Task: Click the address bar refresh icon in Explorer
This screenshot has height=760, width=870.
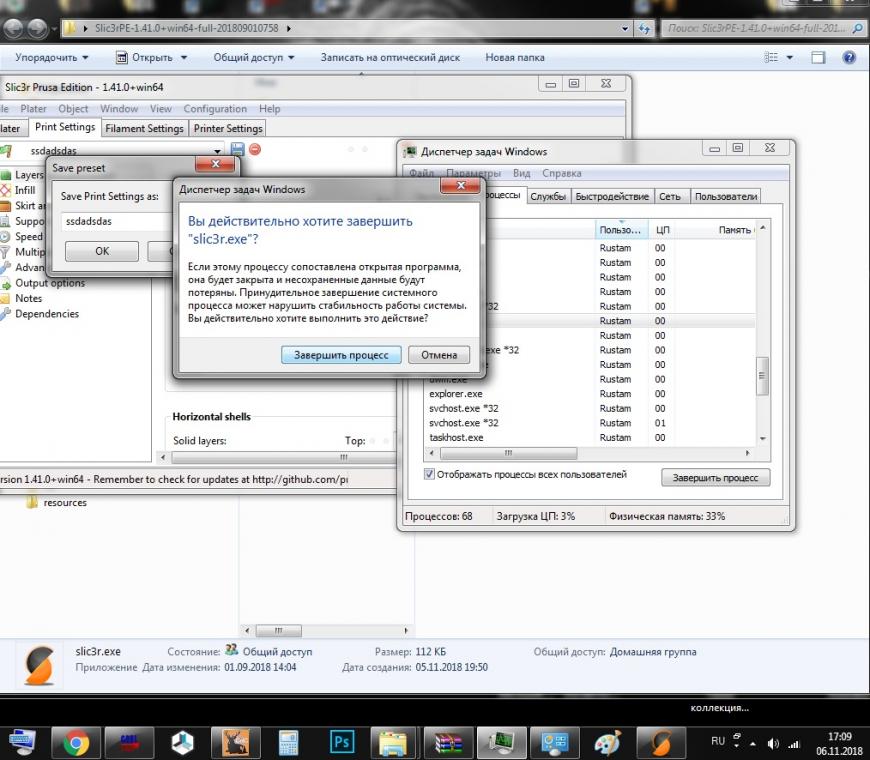Action: 644,28
